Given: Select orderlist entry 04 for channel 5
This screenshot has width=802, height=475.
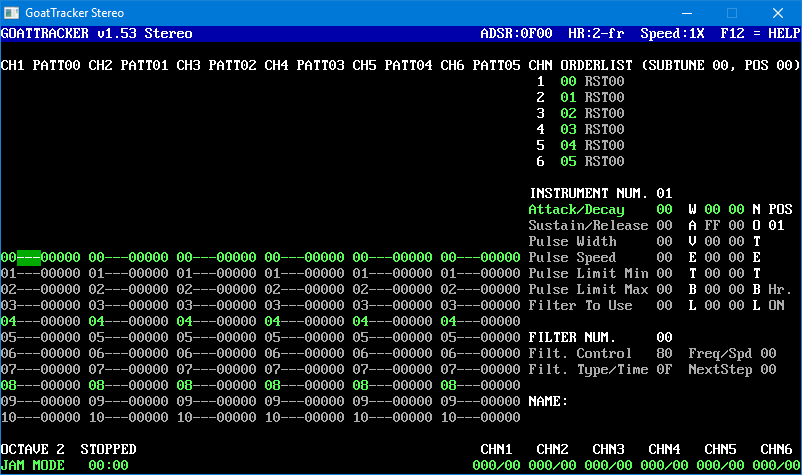Looking at the screenshot, I should 568,146.
